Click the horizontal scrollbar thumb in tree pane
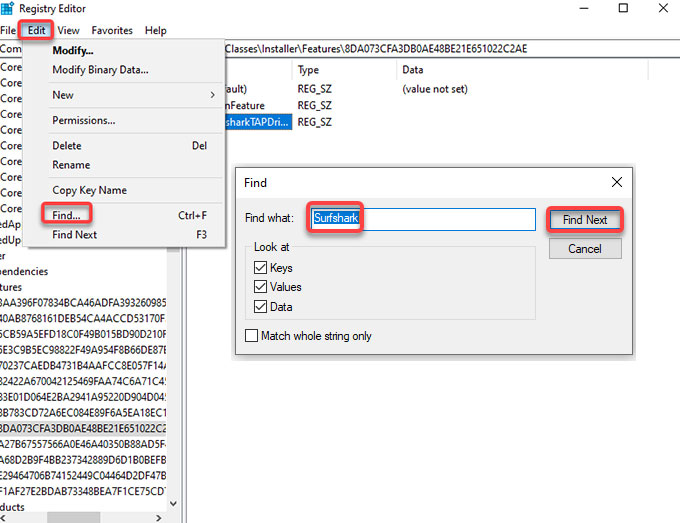 (73, 518)
